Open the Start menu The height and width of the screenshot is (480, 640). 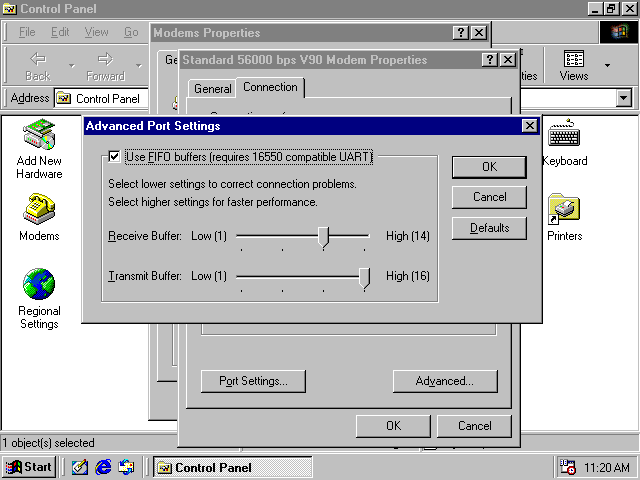(29, 467)
